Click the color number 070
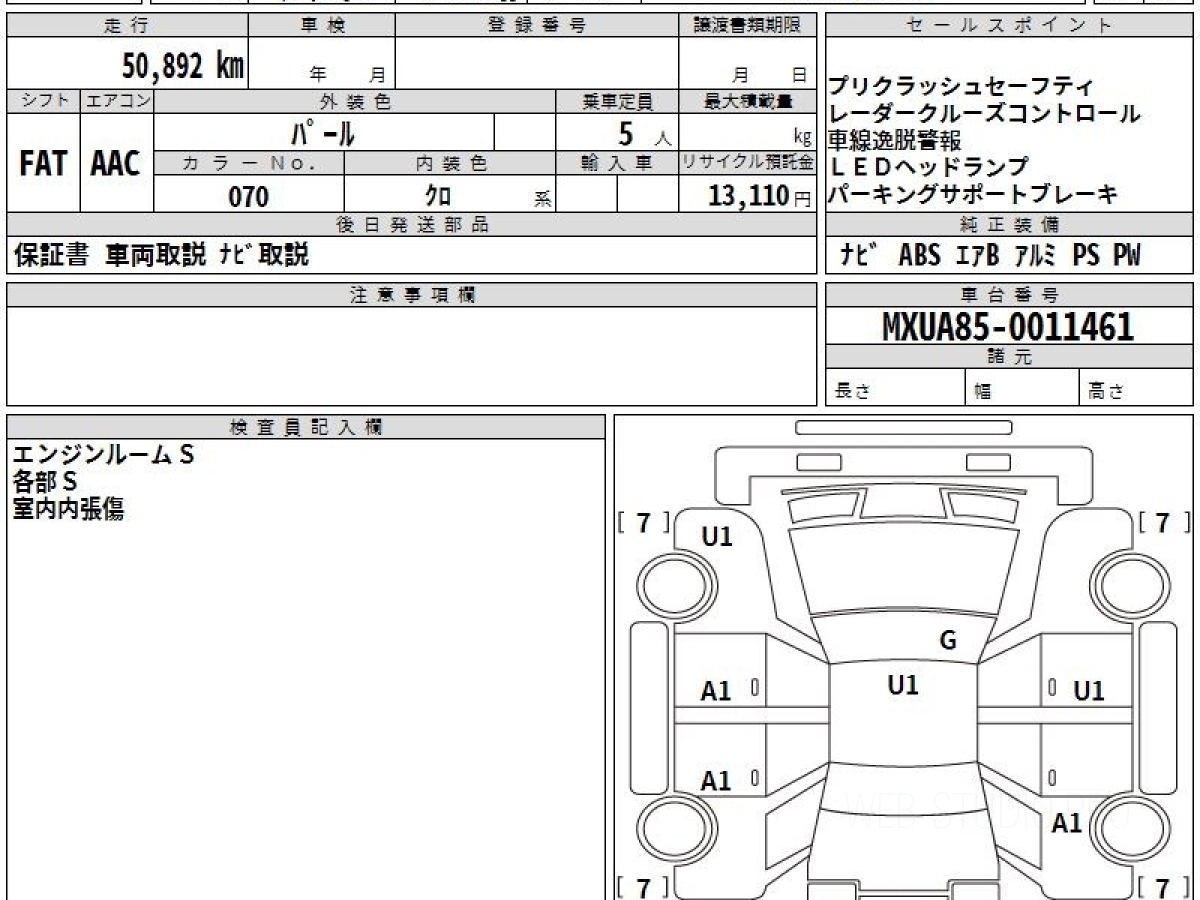 (249, 196)
